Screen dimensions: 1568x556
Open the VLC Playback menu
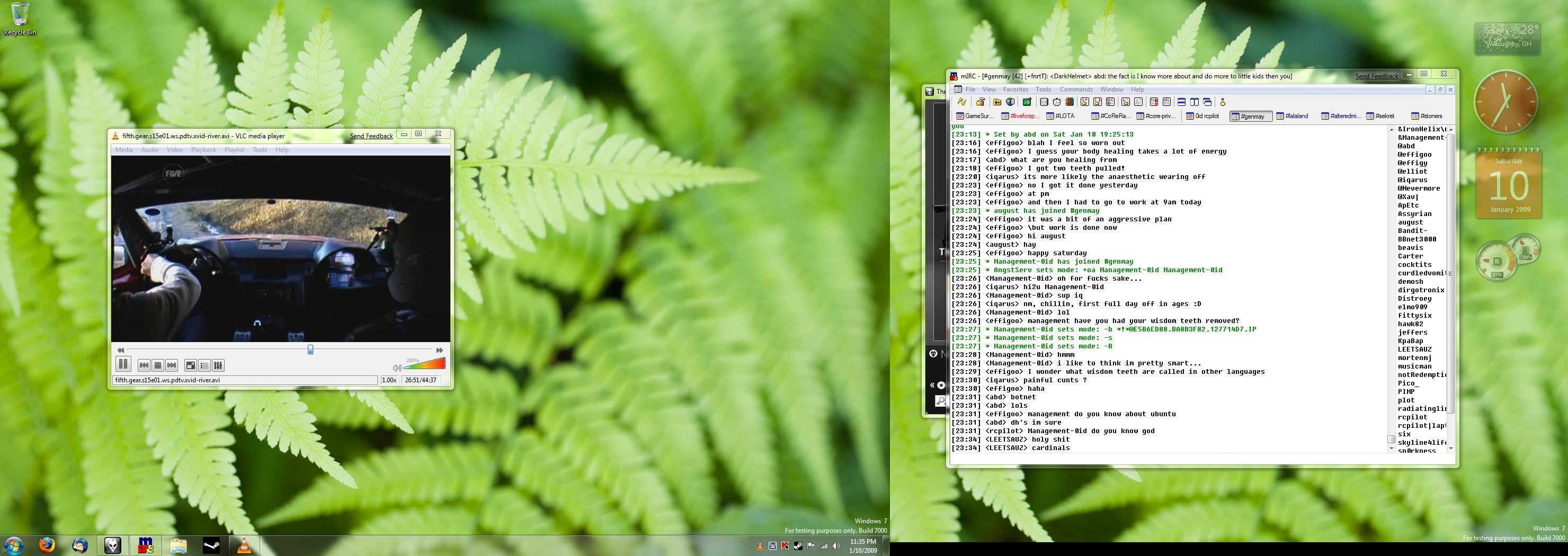203,150
